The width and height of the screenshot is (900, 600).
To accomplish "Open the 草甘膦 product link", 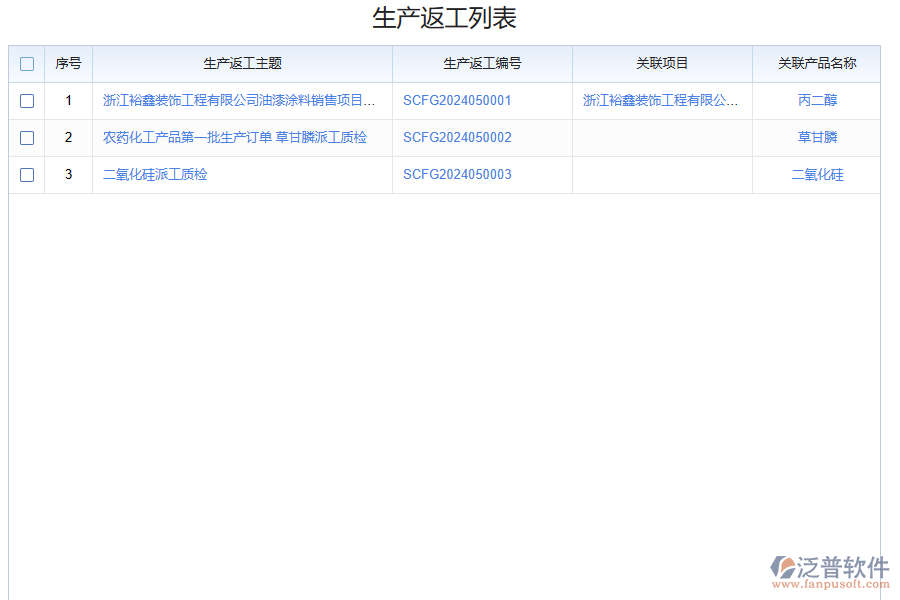I will (x=816, y=137).
